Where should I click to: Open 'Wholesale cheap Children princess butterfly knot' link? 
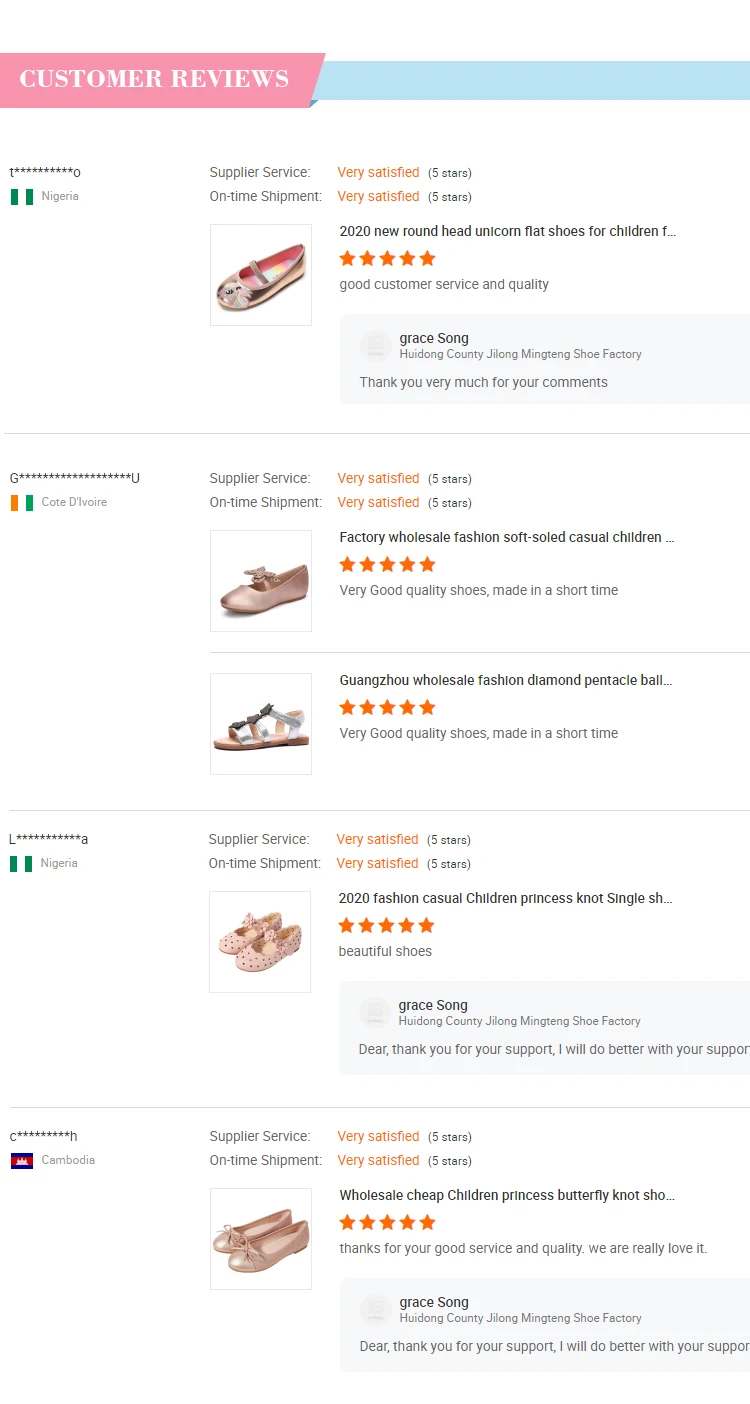(506, 1195)
